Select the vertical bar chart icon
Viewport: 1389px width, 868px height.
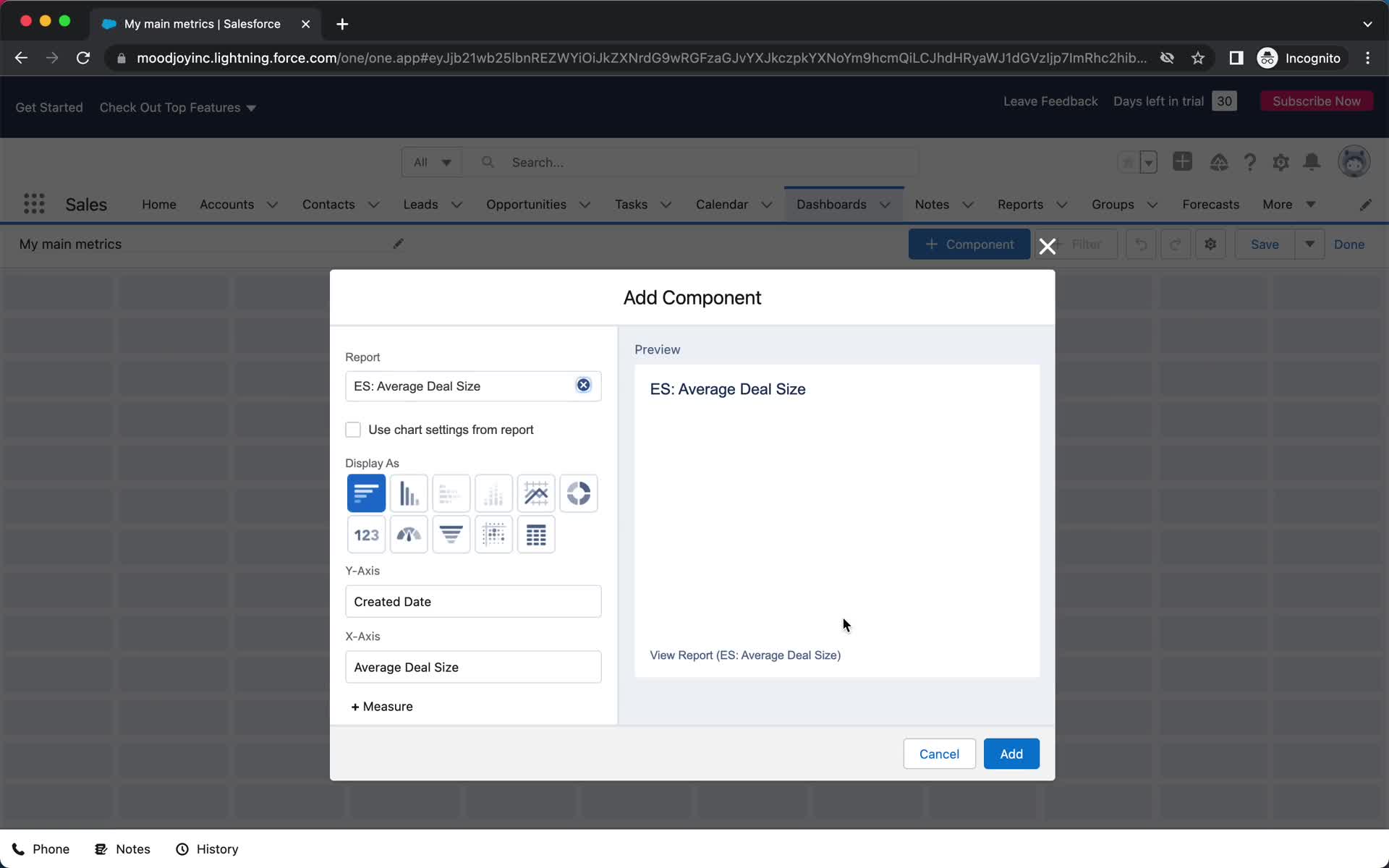pos(408,493)
